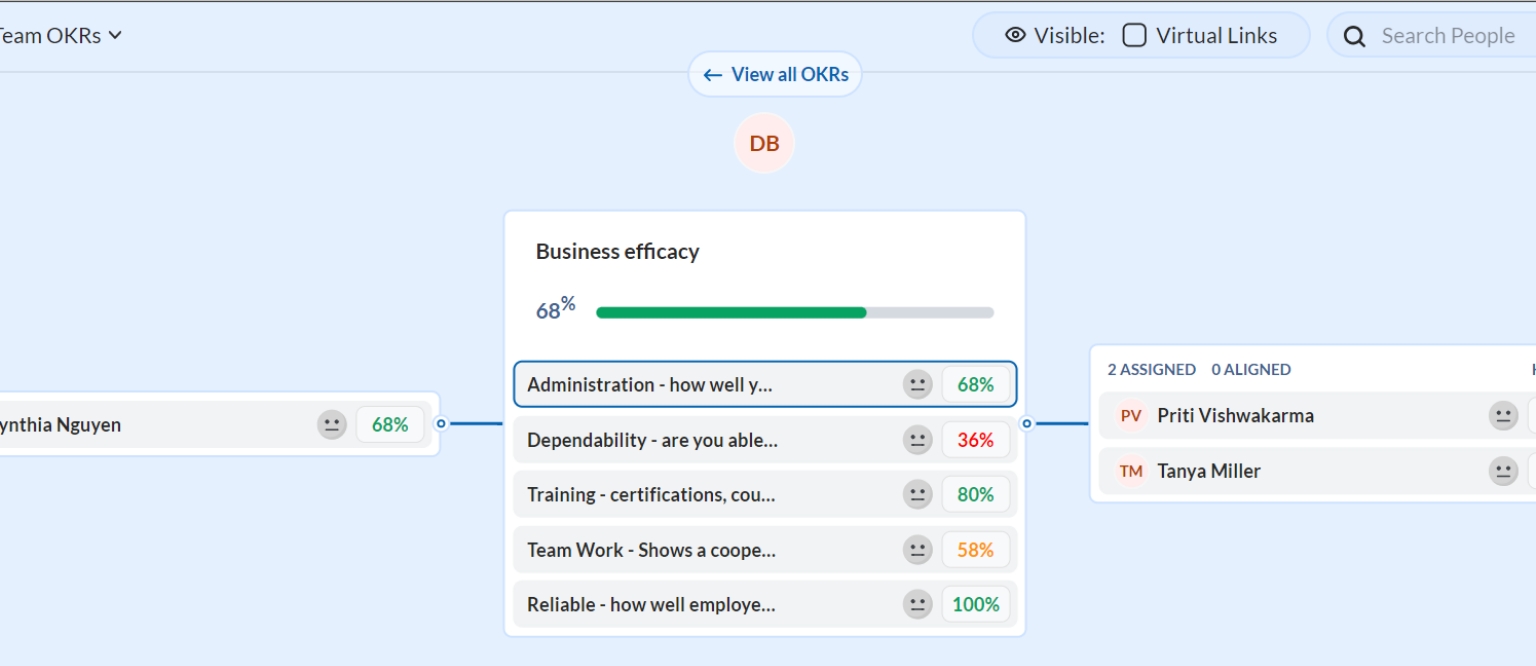This screenshot has height=666, width=1536.
Task: Click the DB avatar circle
Action: tap(764, 143)
